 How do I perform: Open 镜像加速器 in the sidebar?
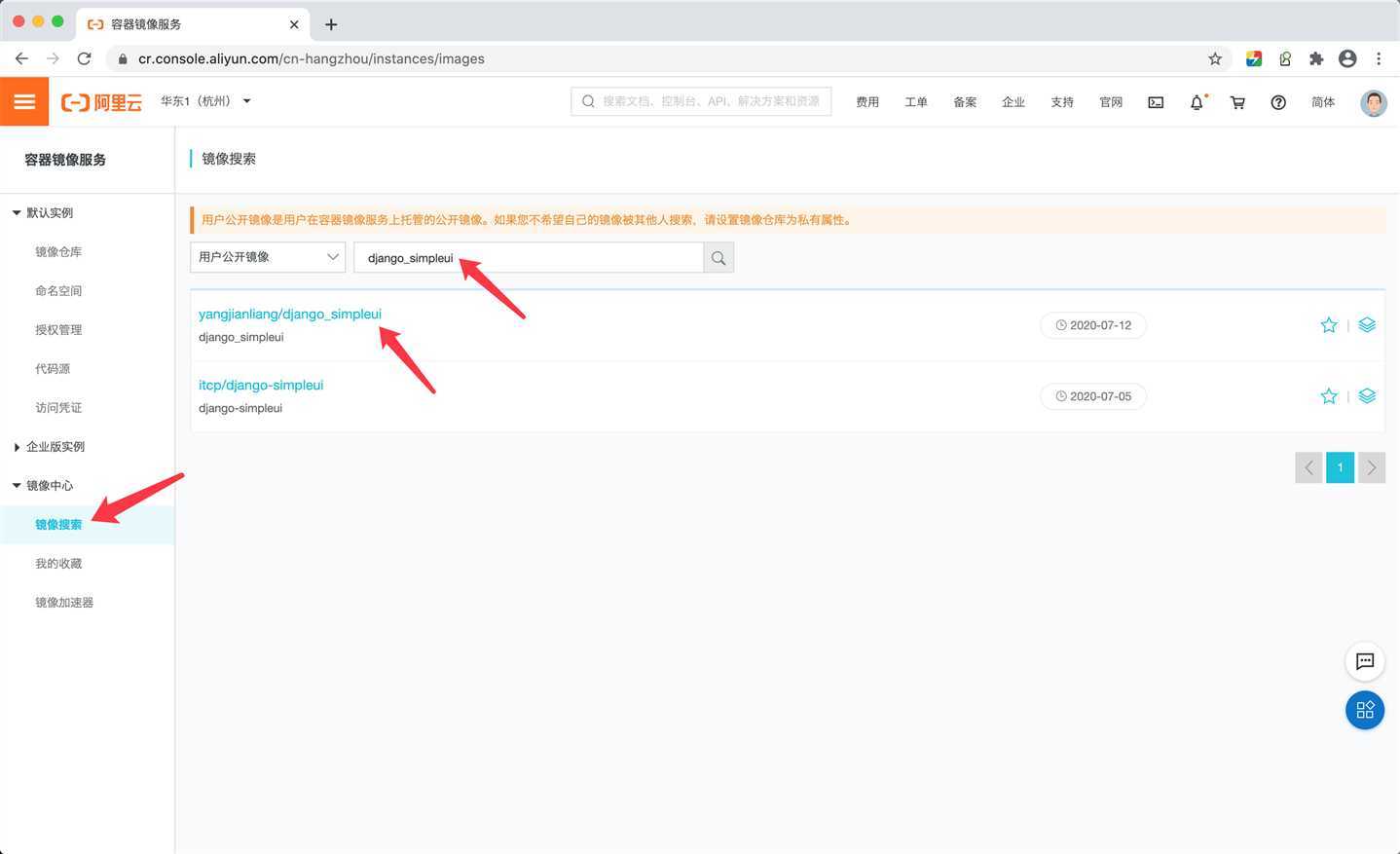(x=64, y=602)
